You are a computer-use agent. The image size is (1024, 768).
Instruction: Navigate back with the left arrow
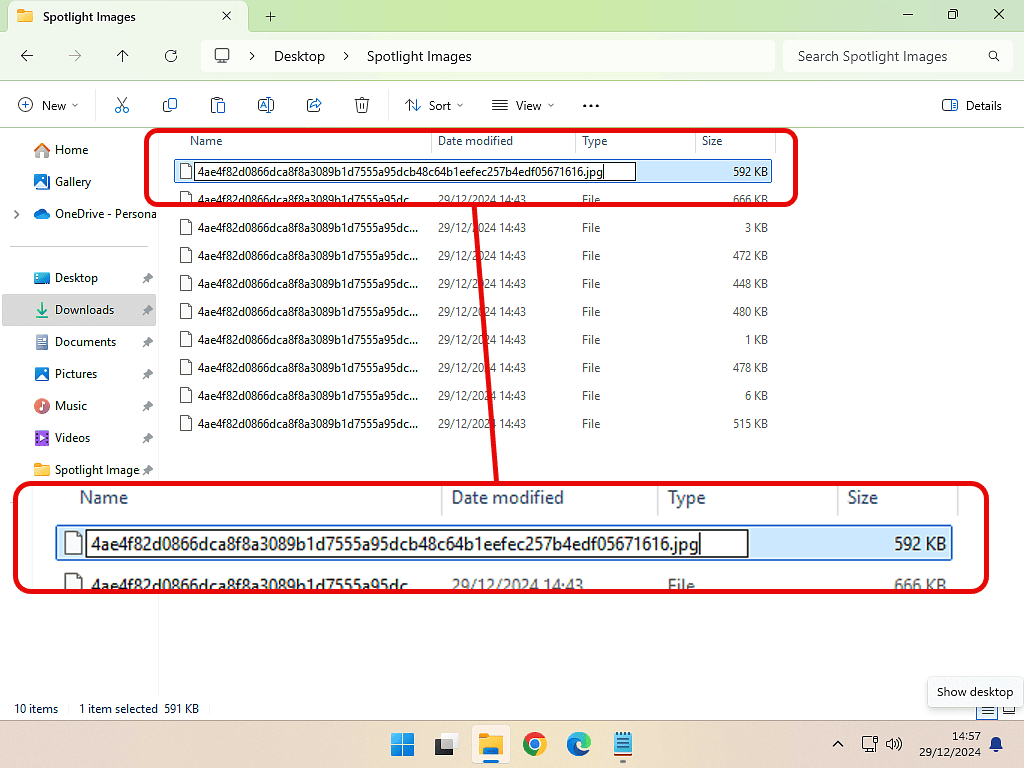click(26, 56)
